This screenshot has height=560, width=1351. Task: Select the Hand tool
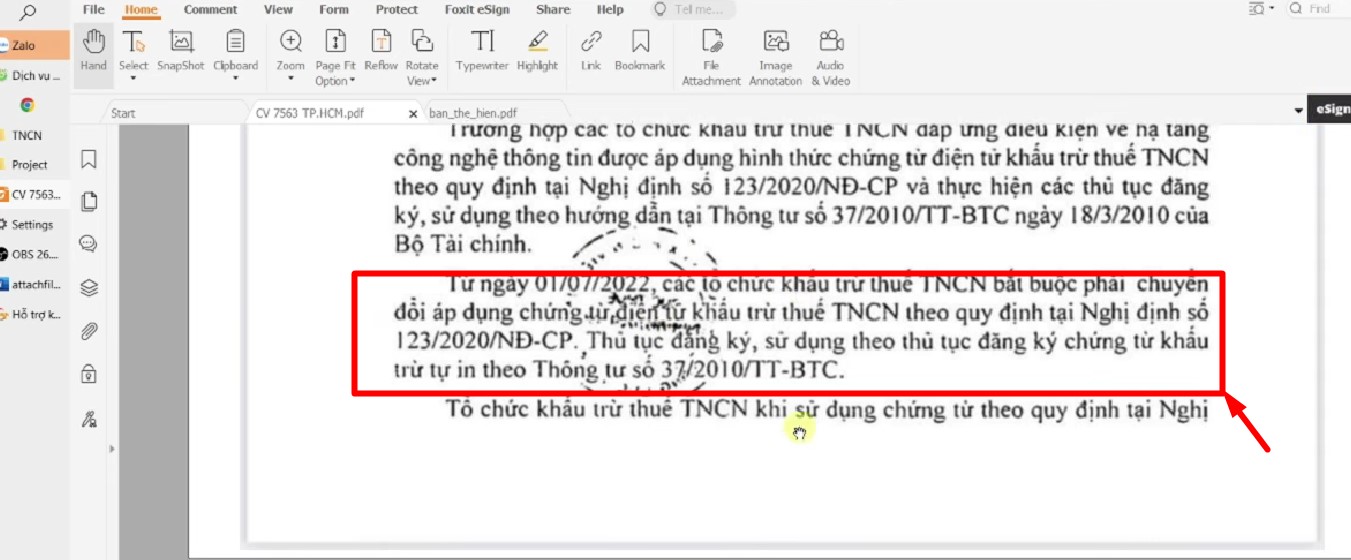[93, 50]
